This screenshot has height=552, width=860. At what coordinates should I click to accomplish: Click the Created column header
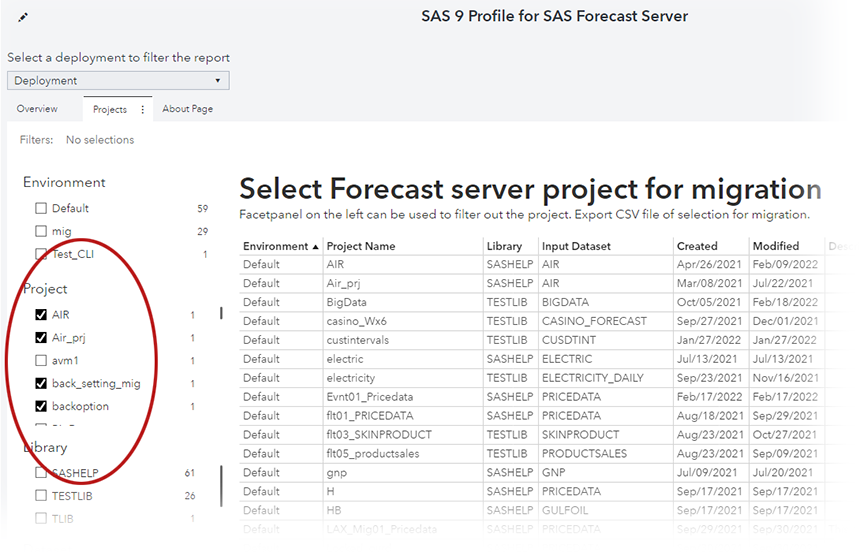[x=697, y=246]
